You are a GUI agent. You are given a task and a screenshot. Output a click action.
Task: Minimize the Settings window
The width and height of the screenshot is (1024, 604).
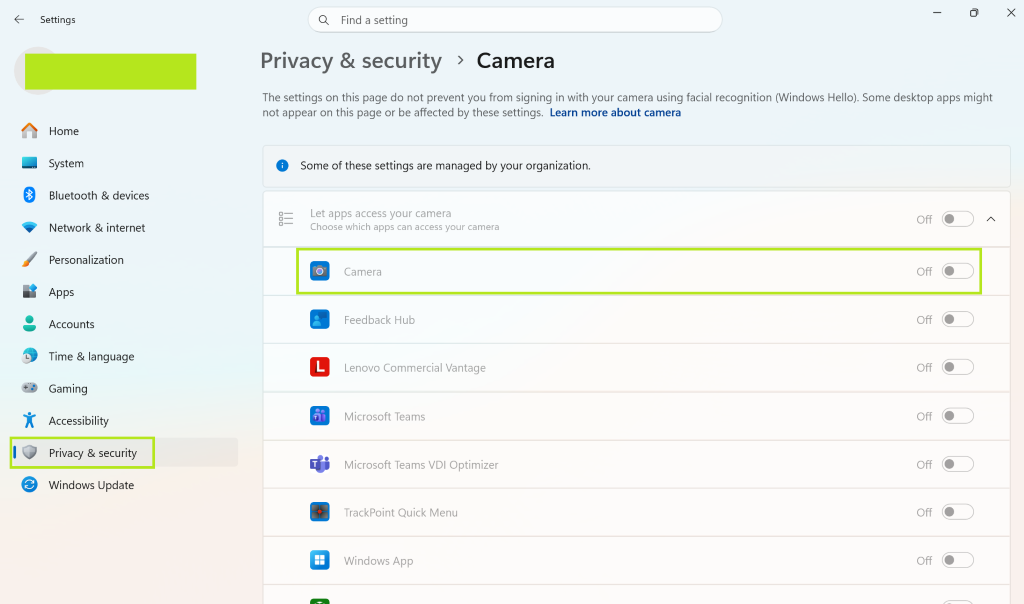936,12
